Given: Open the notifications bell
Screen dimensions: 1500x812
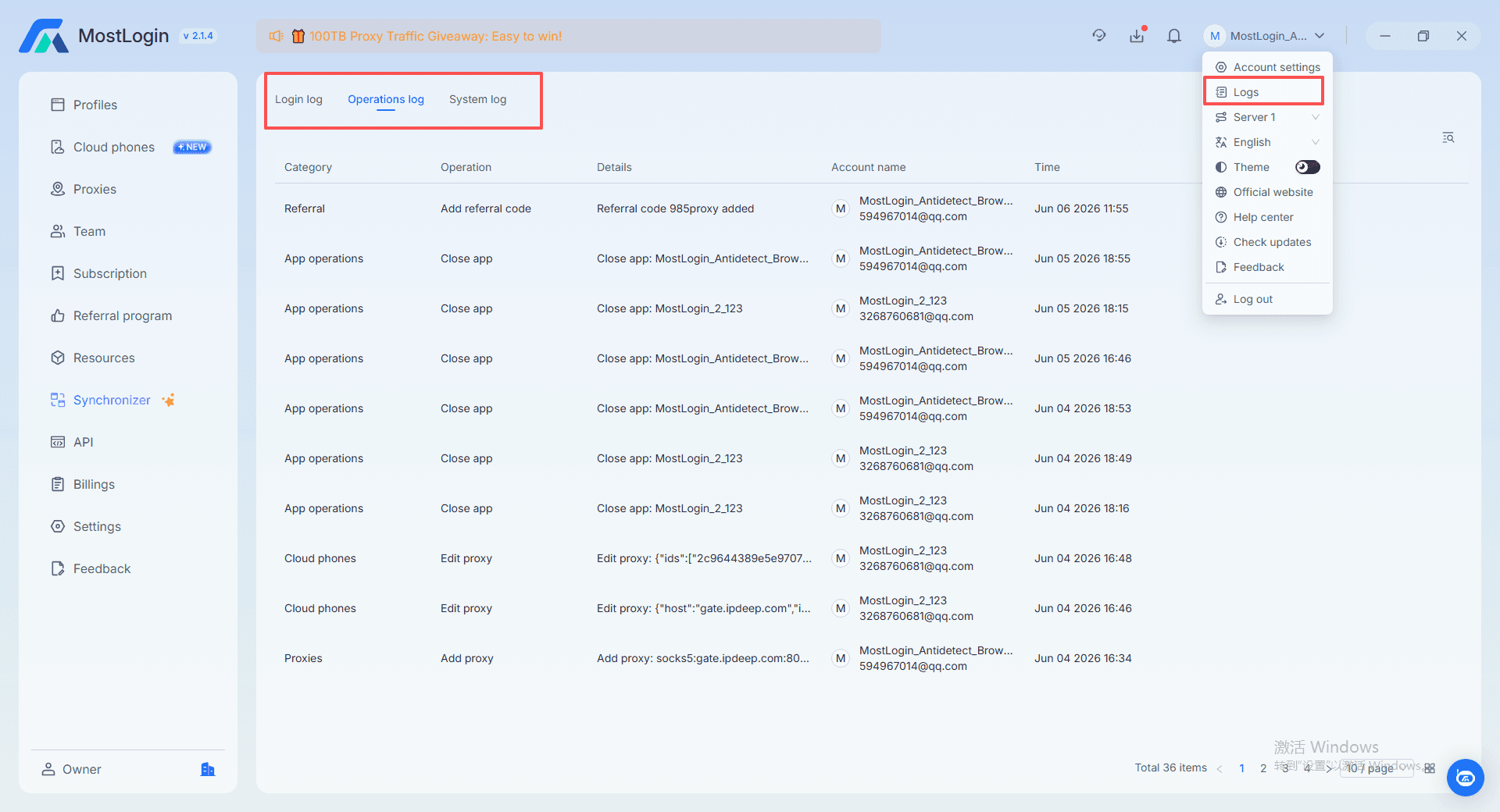Looking at the screenshot, I should (x=1174, y=36).
